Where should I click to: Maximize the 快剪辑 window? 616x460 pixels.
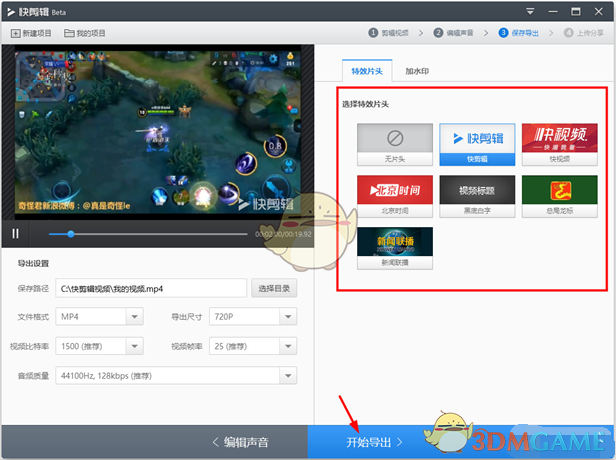point(576,11)
